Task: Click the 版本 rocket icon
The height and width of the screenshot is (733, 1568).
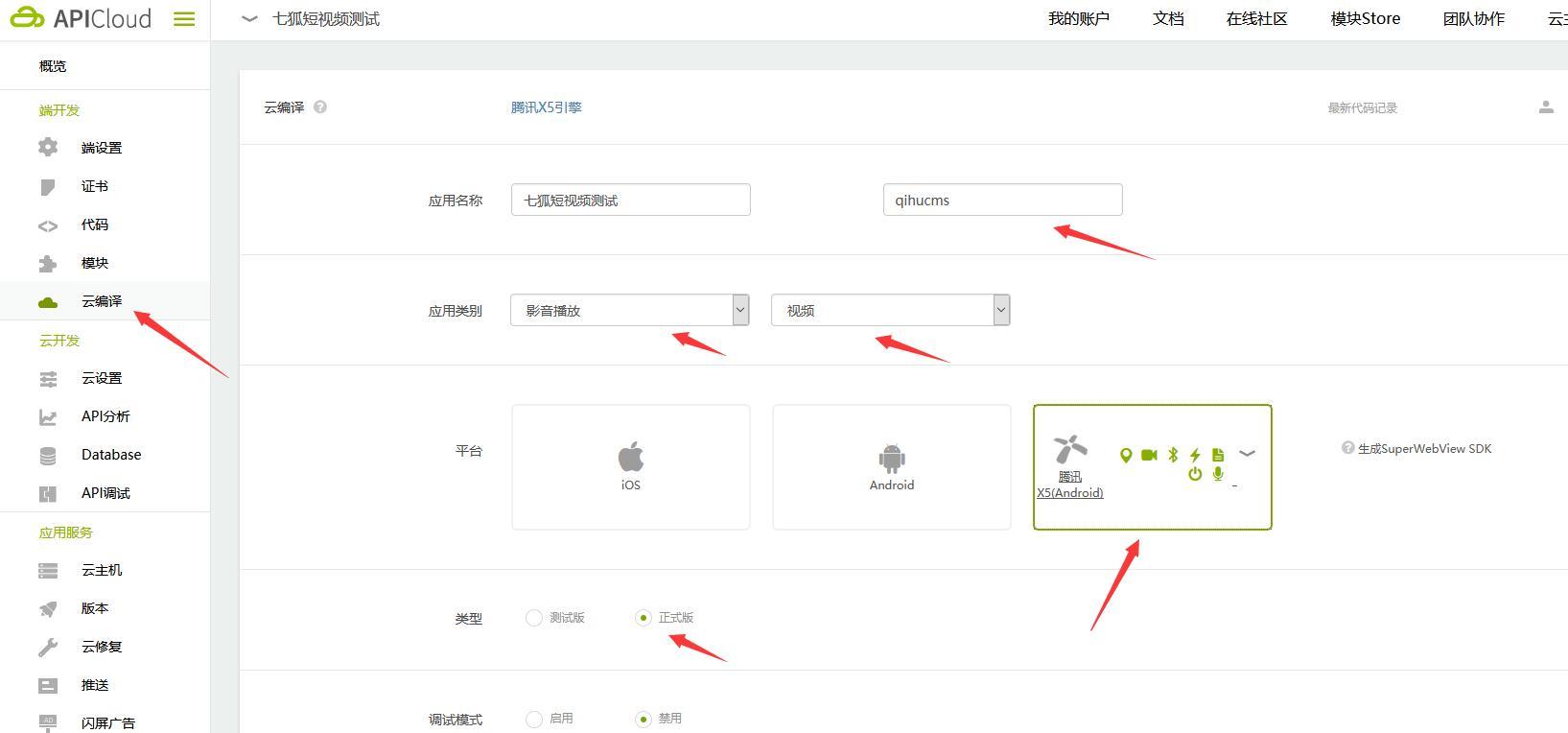Action: tap(48, 608)
